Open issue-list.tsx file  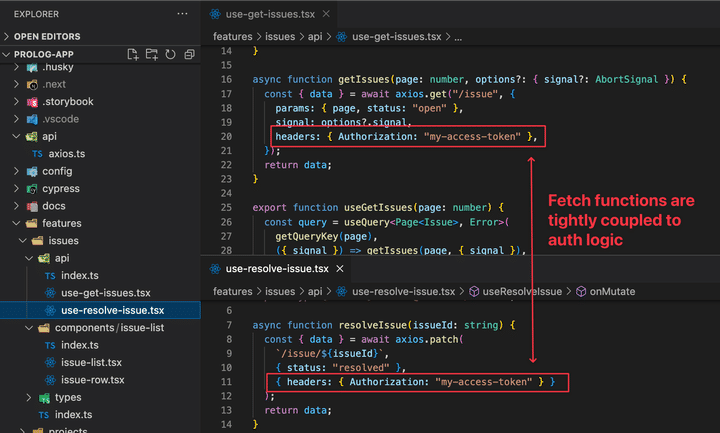tap(91, 362)
